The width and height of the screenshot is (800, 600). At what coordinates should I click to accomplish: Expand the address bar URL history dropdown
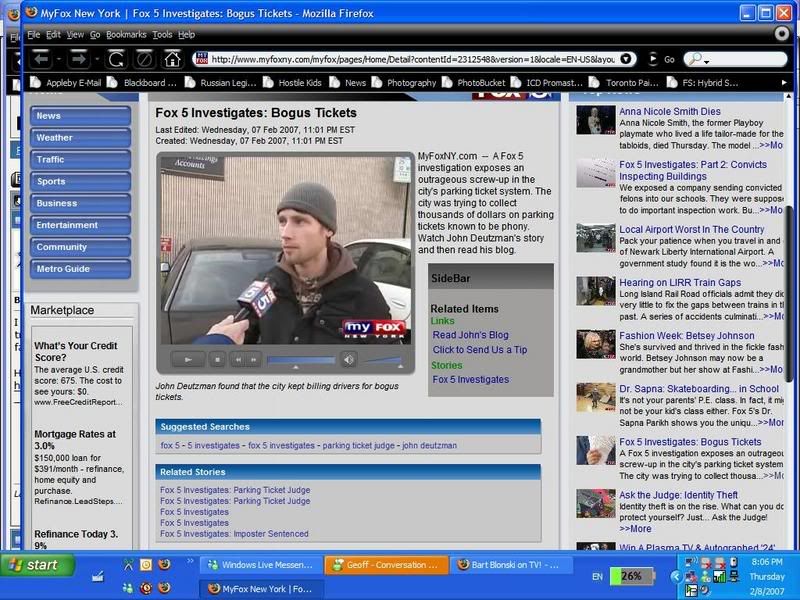tap(626, 59)
